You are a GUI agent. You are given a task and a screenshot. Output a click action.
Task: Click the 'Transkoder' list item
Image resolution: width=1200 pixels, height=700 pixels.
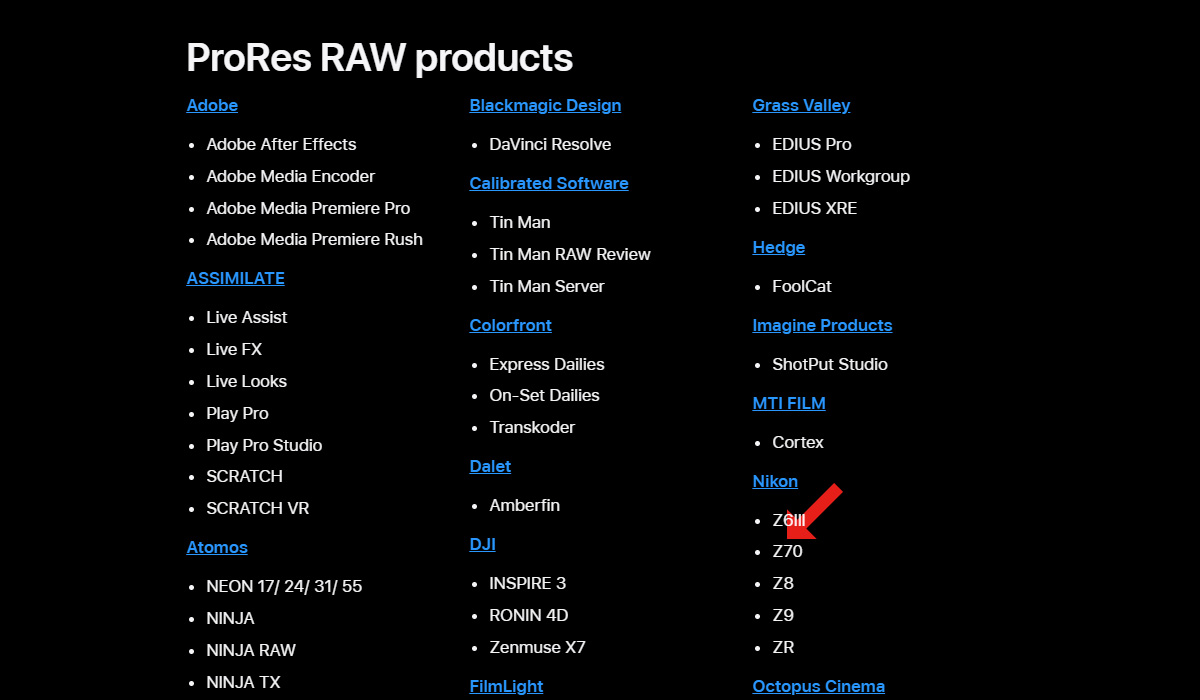pyautogui.click(x=532, y=427)
